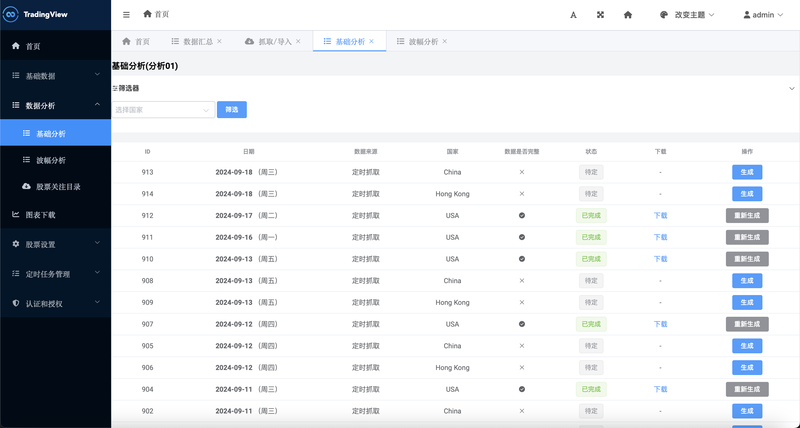The image size is (800, 428).
Task: Click 首页 house icon in sidebar
Action: click(x=16, y=46)
